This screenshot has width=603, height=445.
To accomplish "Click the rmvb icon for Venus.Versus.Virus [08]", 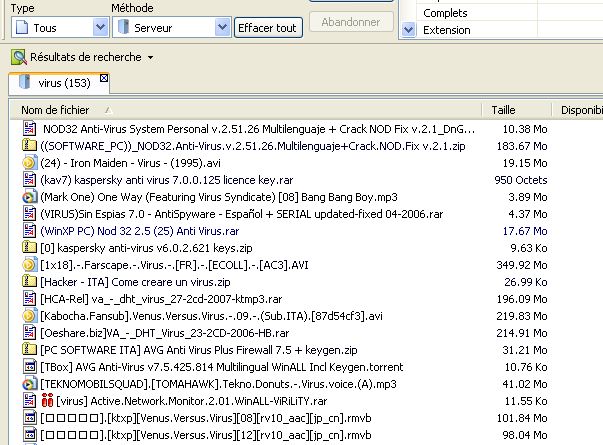I will click(x=29, y=418).
